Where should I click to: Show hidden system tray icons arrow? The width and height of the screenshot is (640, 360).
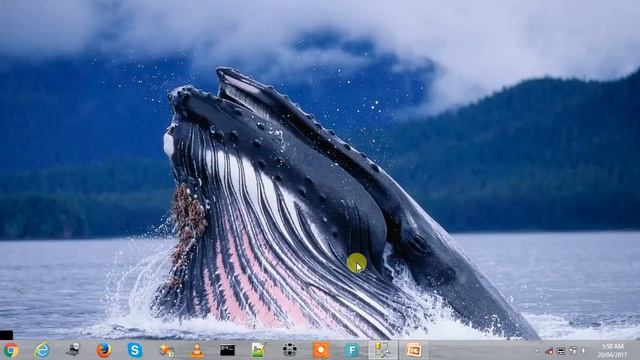click(537, 351)
